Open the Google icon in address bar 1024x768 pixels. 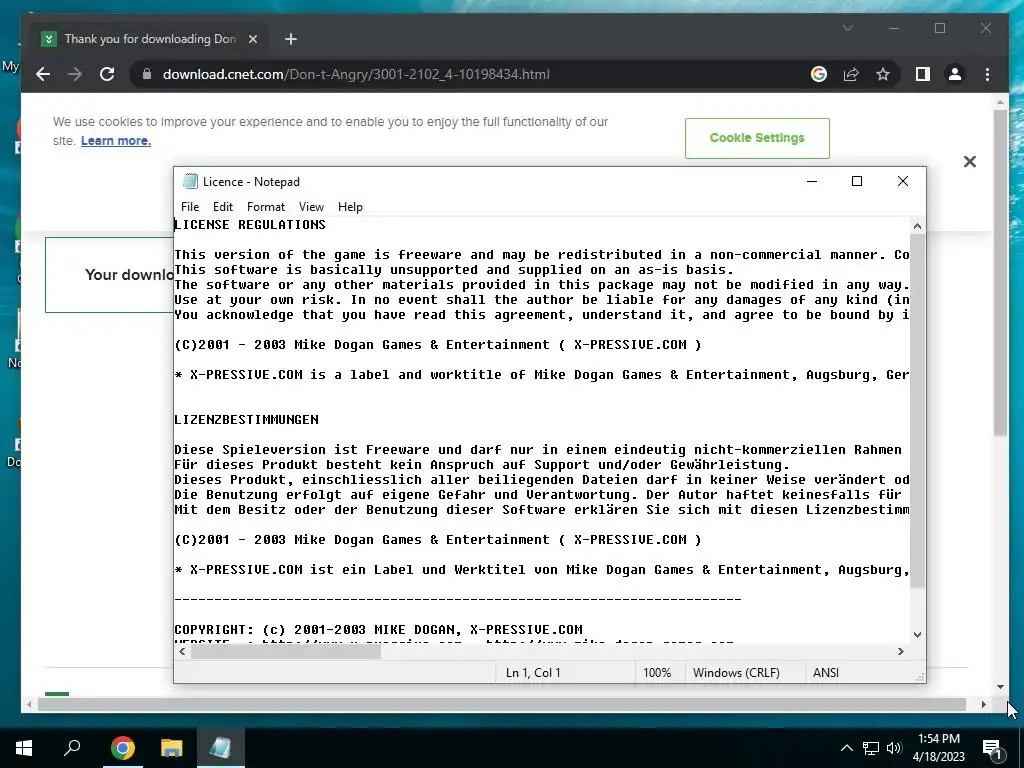click(818, 74)
